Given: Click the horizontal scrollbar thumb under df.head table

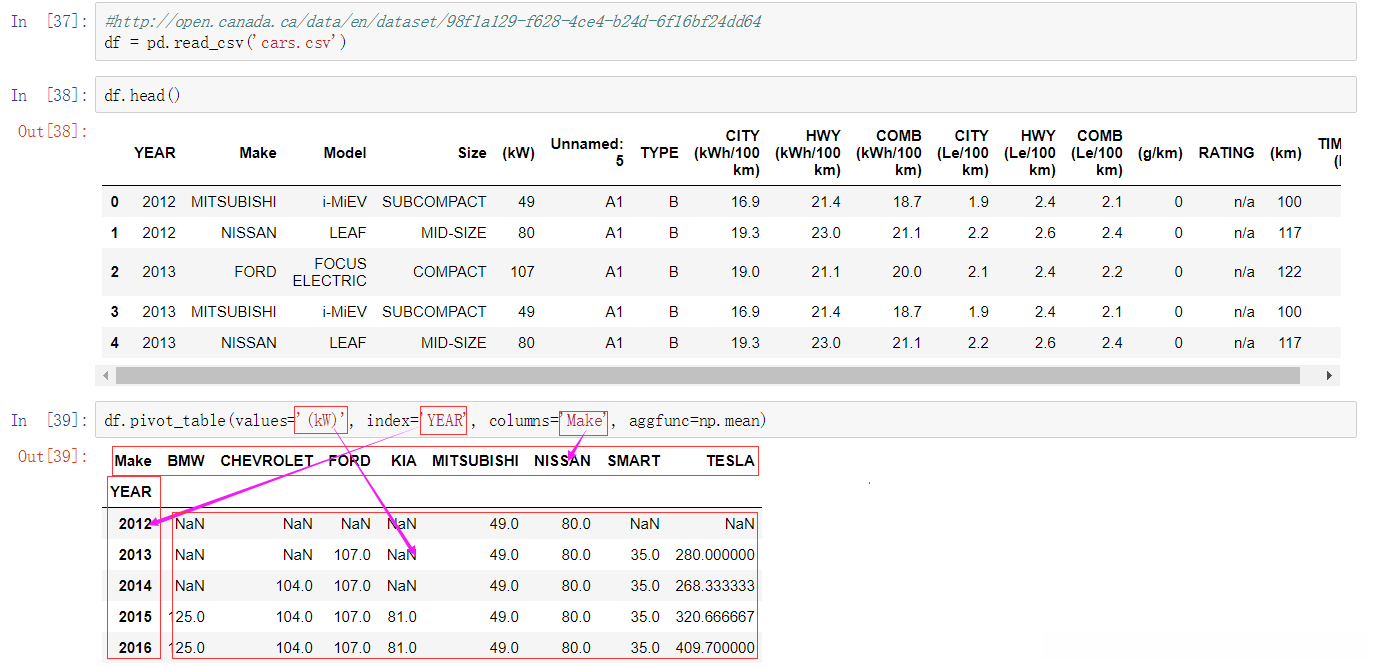Looking at the screenshot, I should 706,376.
